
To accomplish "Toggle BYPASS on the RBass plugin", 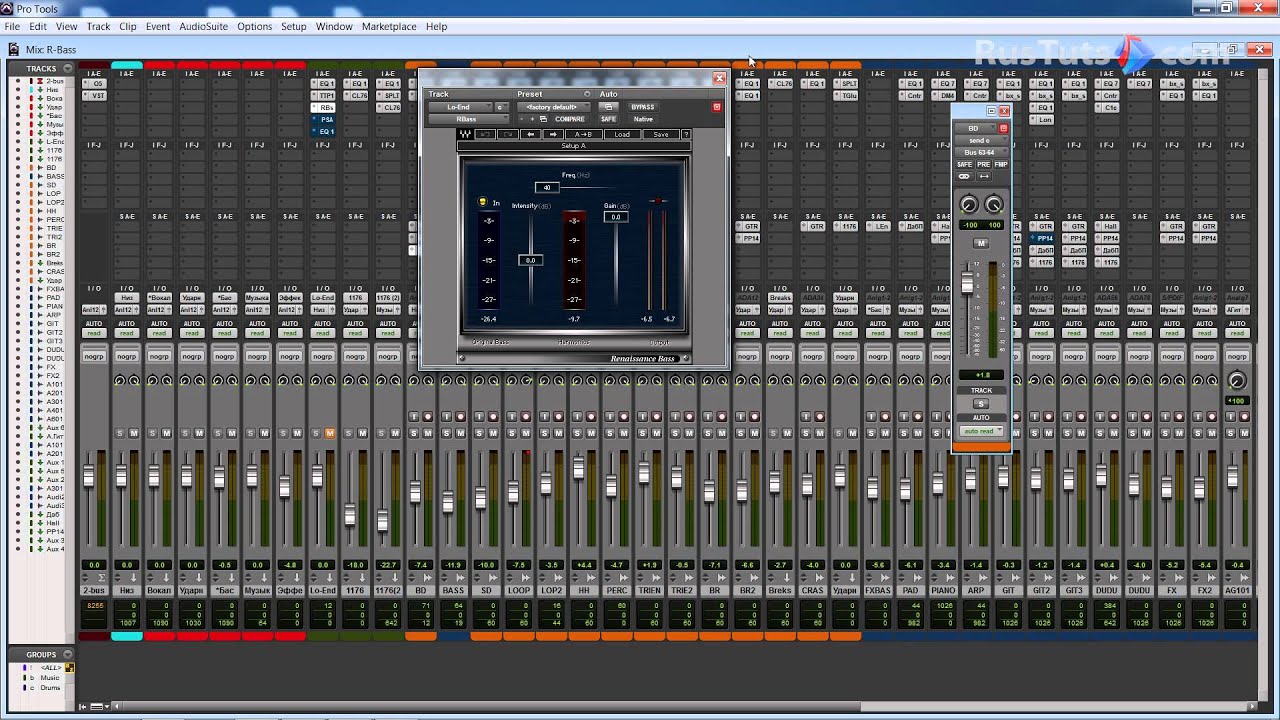I will pos(643,107).
